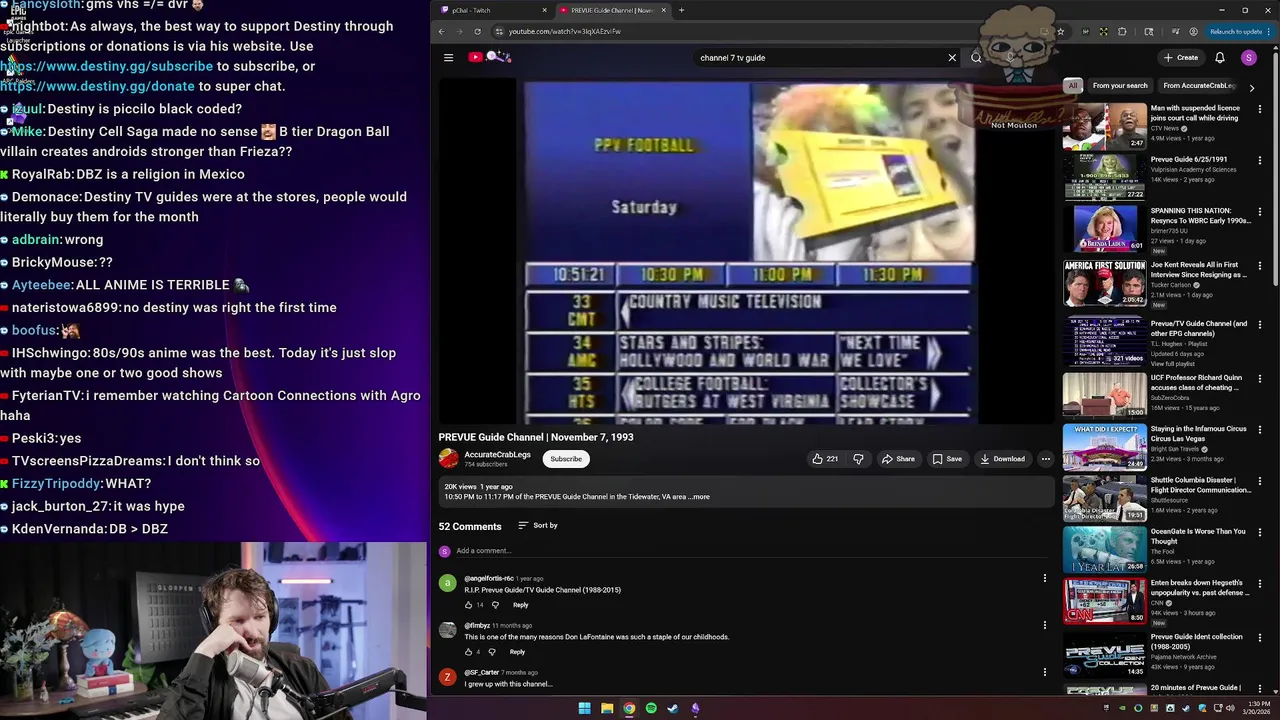Select the From AccurateCrabLegs chip
This screenshot has width=1280, height=720.
click(x=1199, y=86)
